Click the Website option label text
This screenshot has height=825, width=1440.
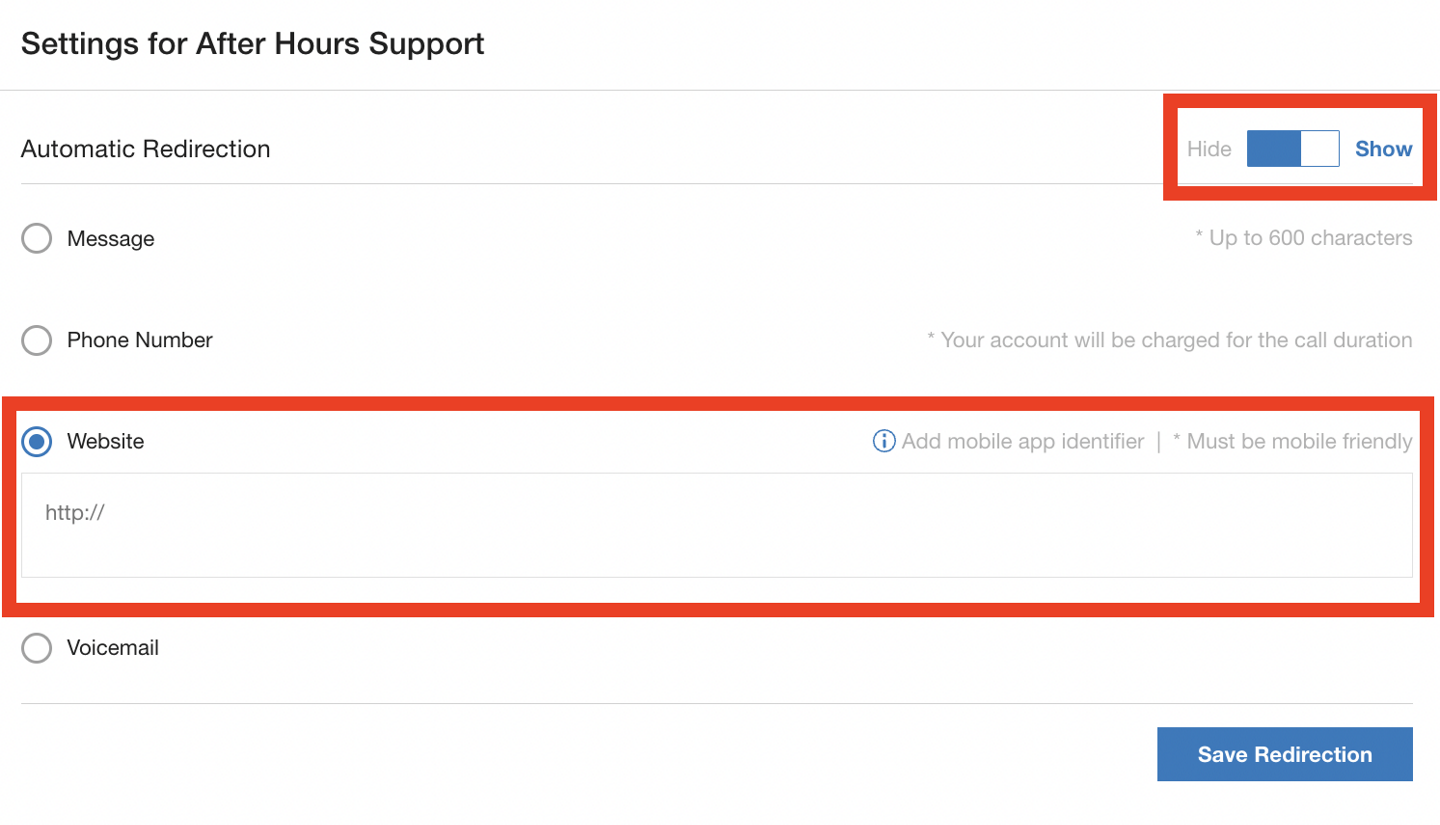click(x=105, y=442)
